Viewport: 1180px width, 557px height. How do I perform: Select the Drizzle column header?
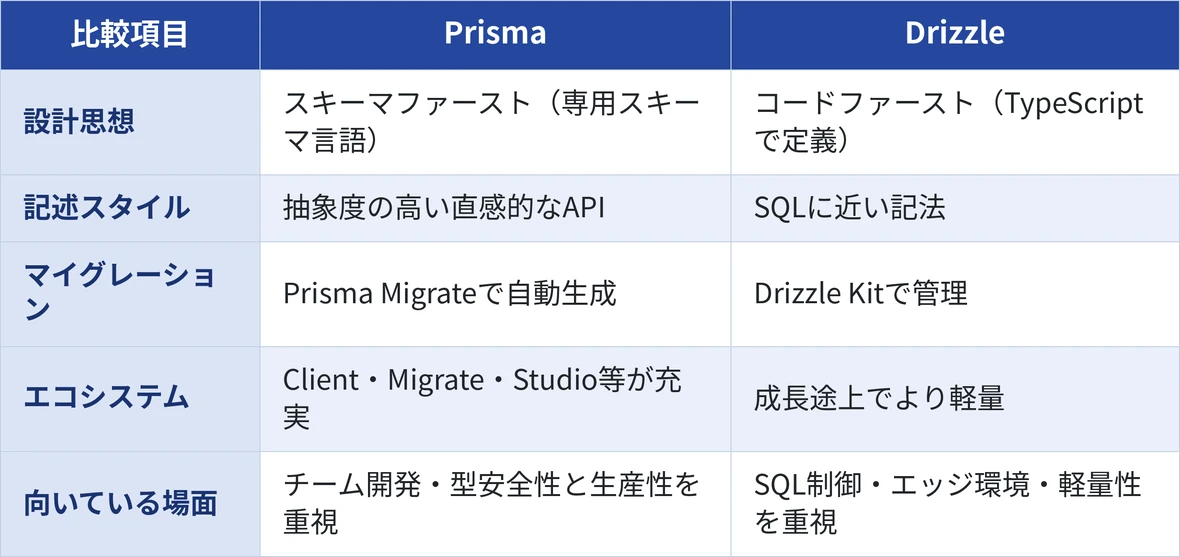(955, 35)
